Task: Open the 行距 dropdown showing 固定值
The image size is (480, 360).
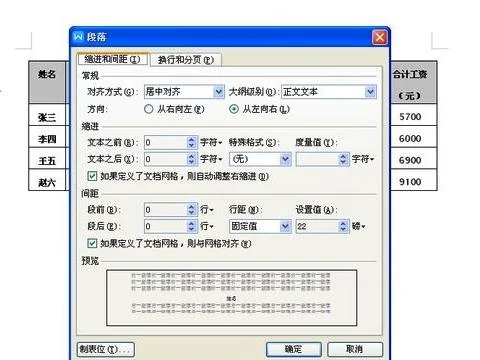Action: (260, 226)
